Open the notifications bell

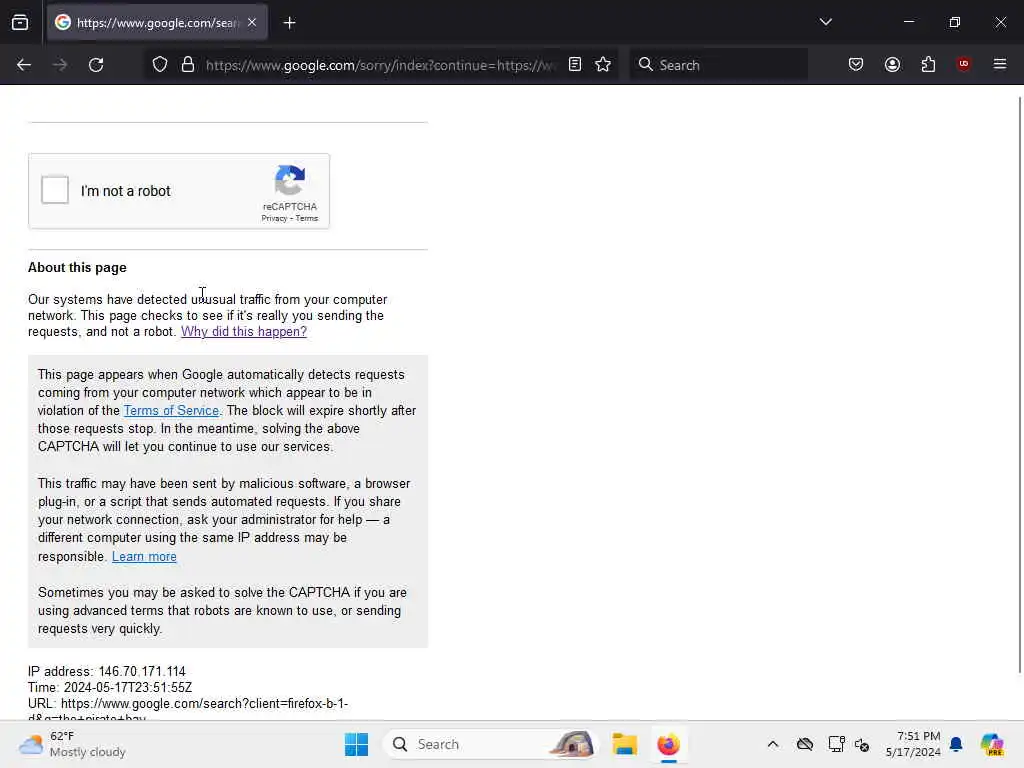click(956, 744)
